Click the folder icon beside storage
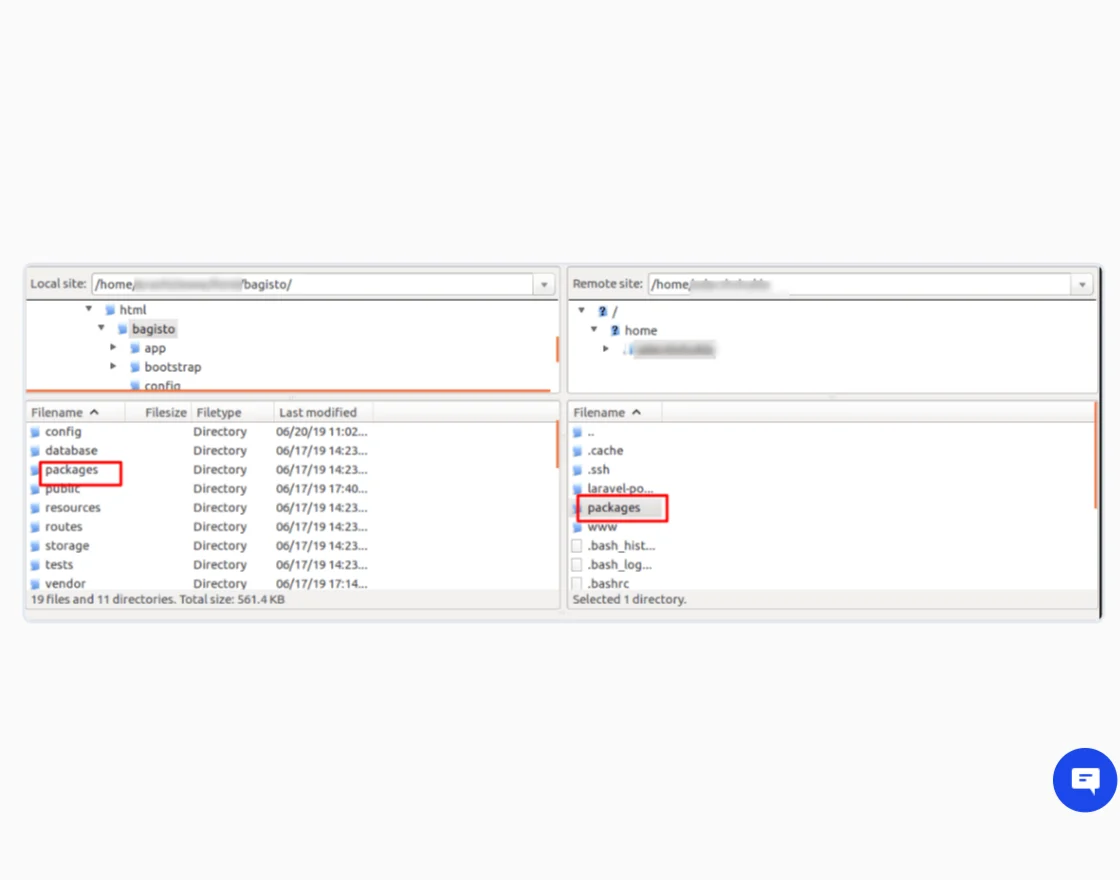Image resolution: width=1120 pixels, height=880 pixels. [35, 546]
